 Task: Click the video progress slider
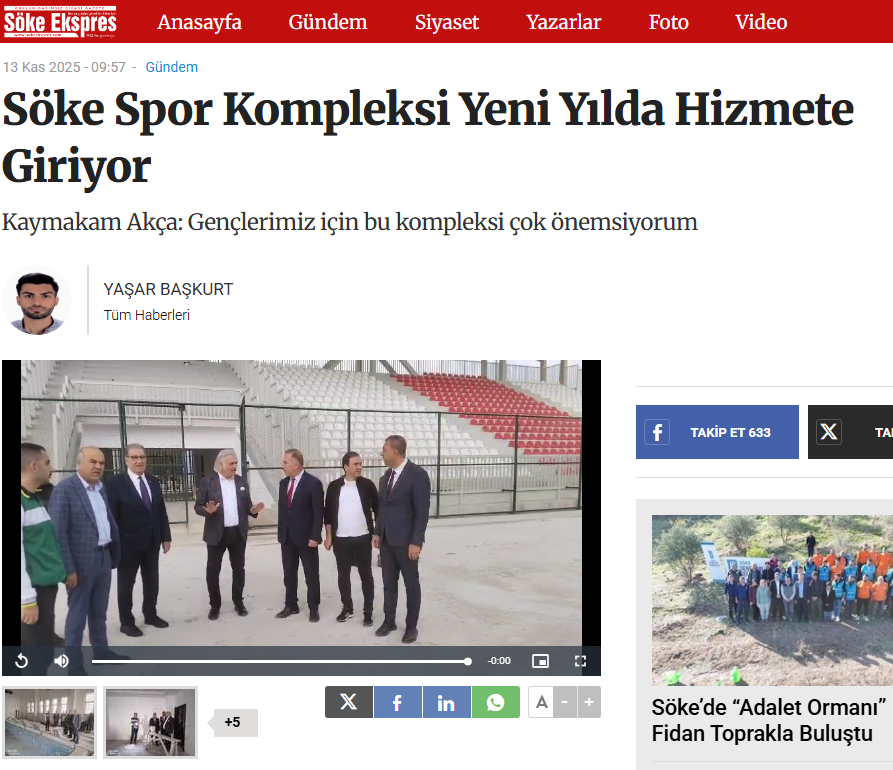coord(281,661)
